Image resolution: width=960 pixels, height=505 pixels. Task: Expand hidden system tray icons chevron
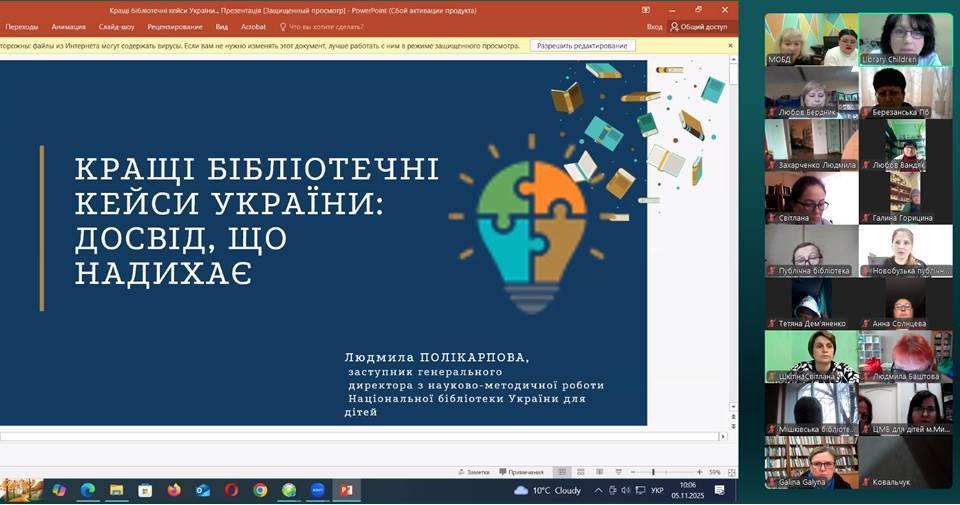pyautogui.click(x=599, y=490)
